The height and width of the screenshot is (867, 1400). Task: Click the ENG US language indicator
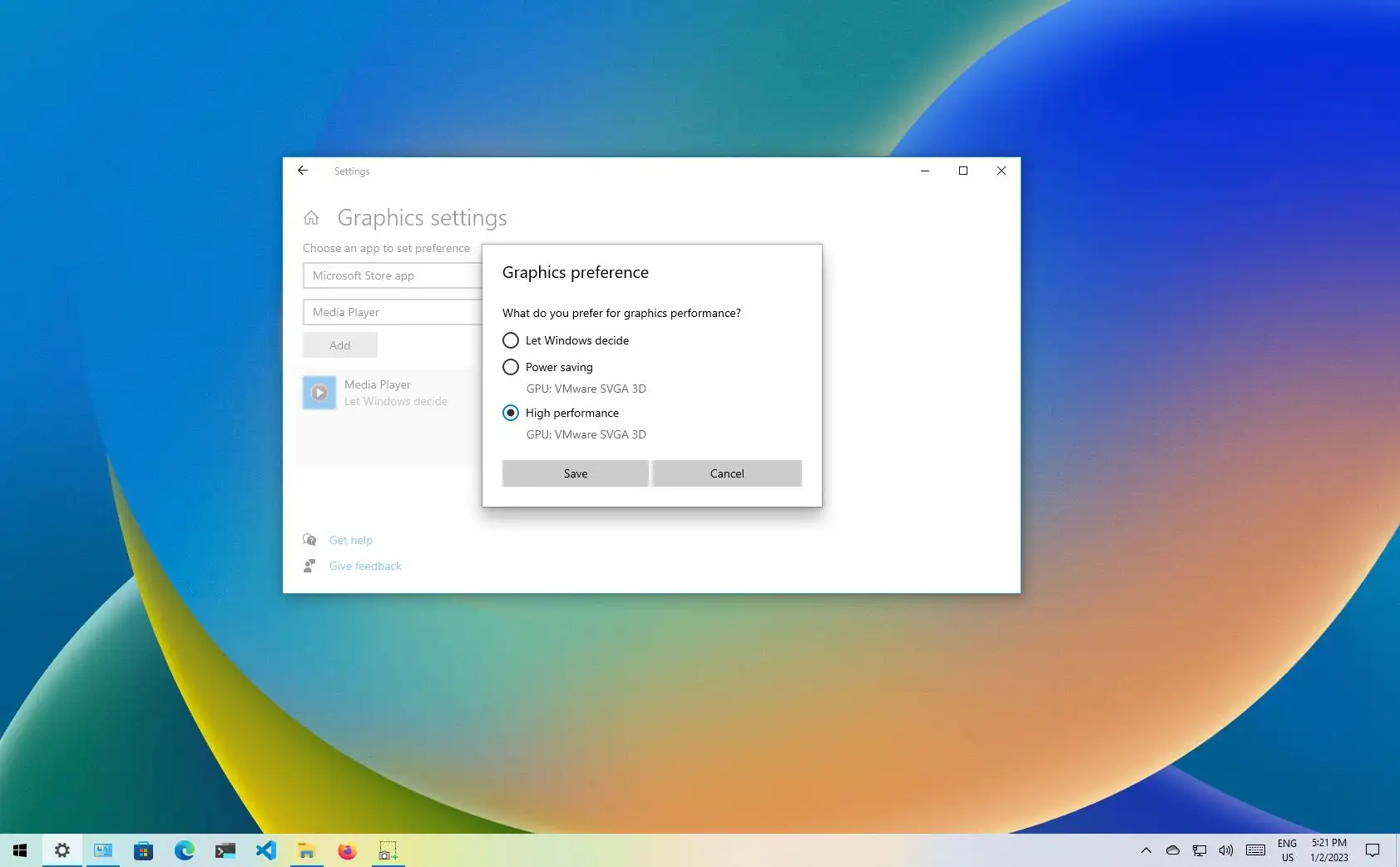point(1286,850)
